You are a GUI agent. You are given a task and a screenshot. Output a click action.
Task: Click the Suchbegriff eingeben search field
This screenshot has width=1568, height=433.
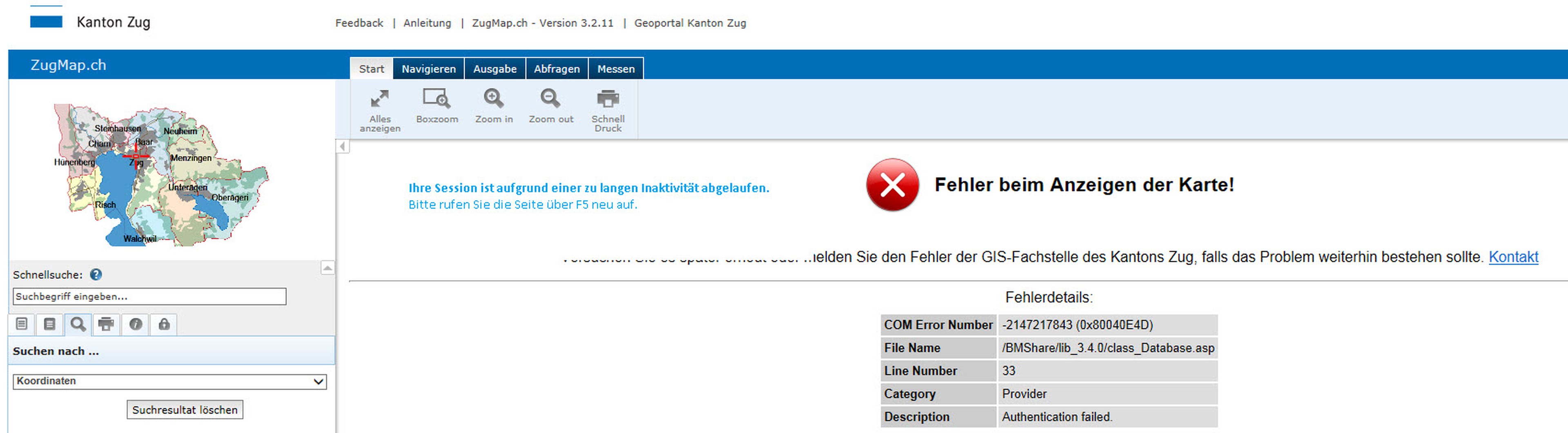149,297
